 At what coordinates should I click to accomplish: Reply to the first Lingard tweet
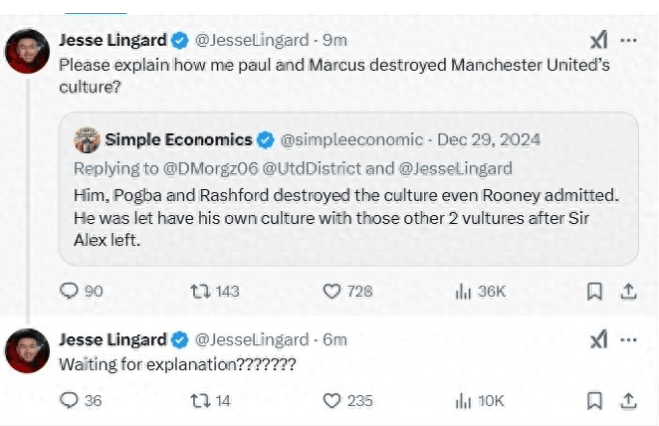(69, 291)
